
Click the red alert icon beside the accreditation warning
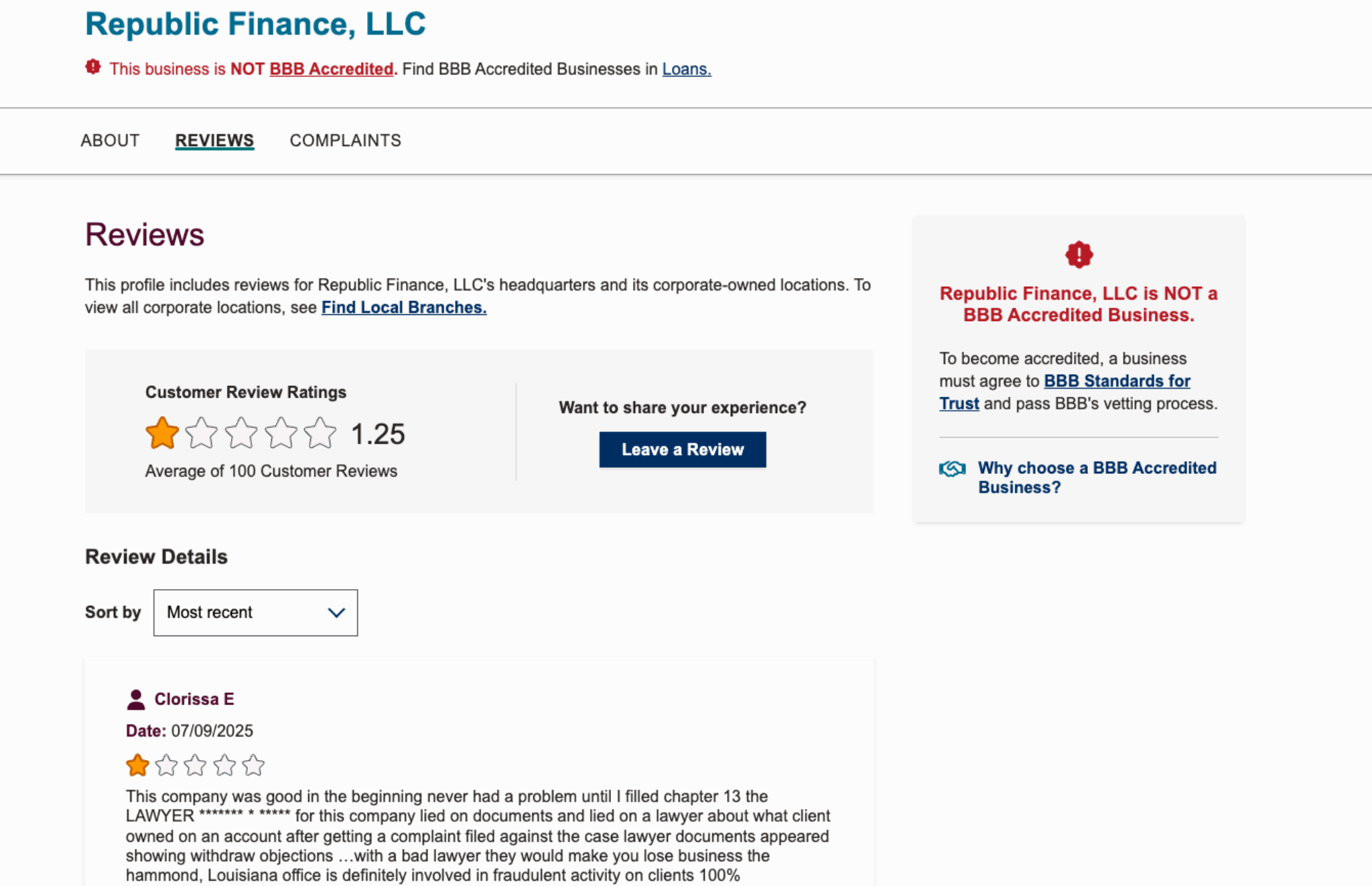[93, 67]
